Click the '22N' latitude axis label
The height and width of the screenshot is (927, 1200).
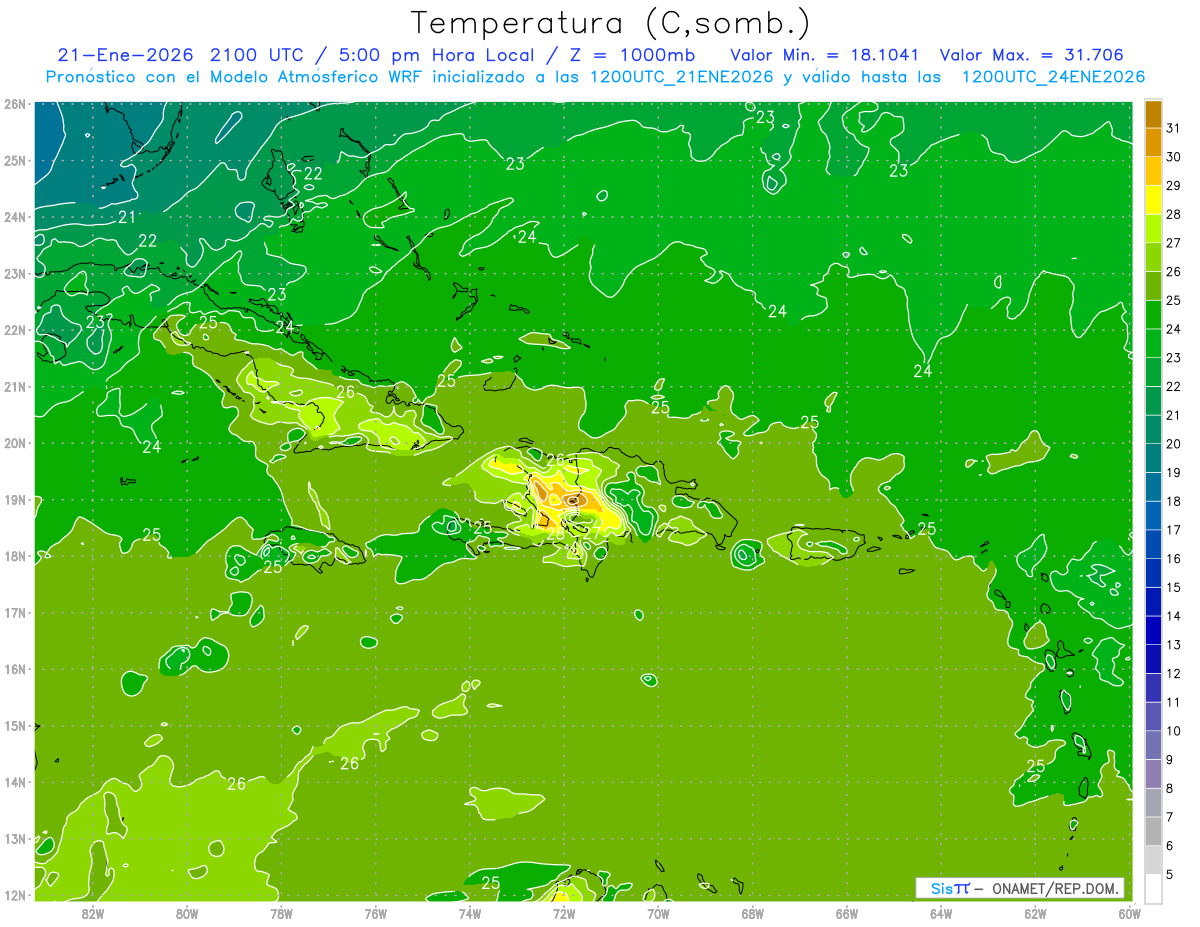[x=16, y=330]
